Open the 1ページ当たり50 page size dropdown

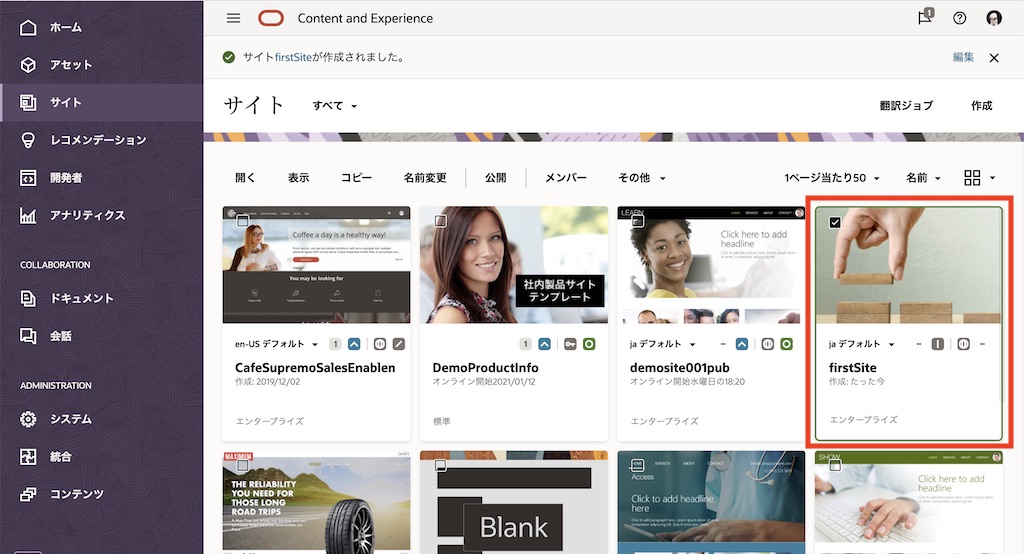click(831, 178)
